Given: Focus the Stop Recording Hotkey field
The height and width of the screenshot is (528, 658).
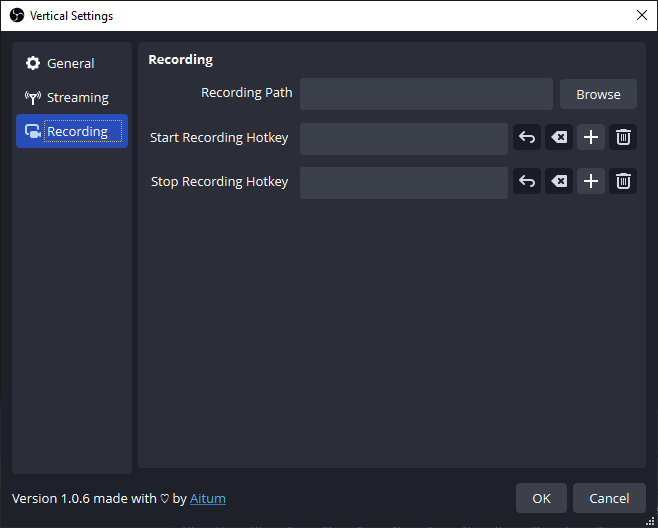Looking at the screenshot, I should point(404,182).
